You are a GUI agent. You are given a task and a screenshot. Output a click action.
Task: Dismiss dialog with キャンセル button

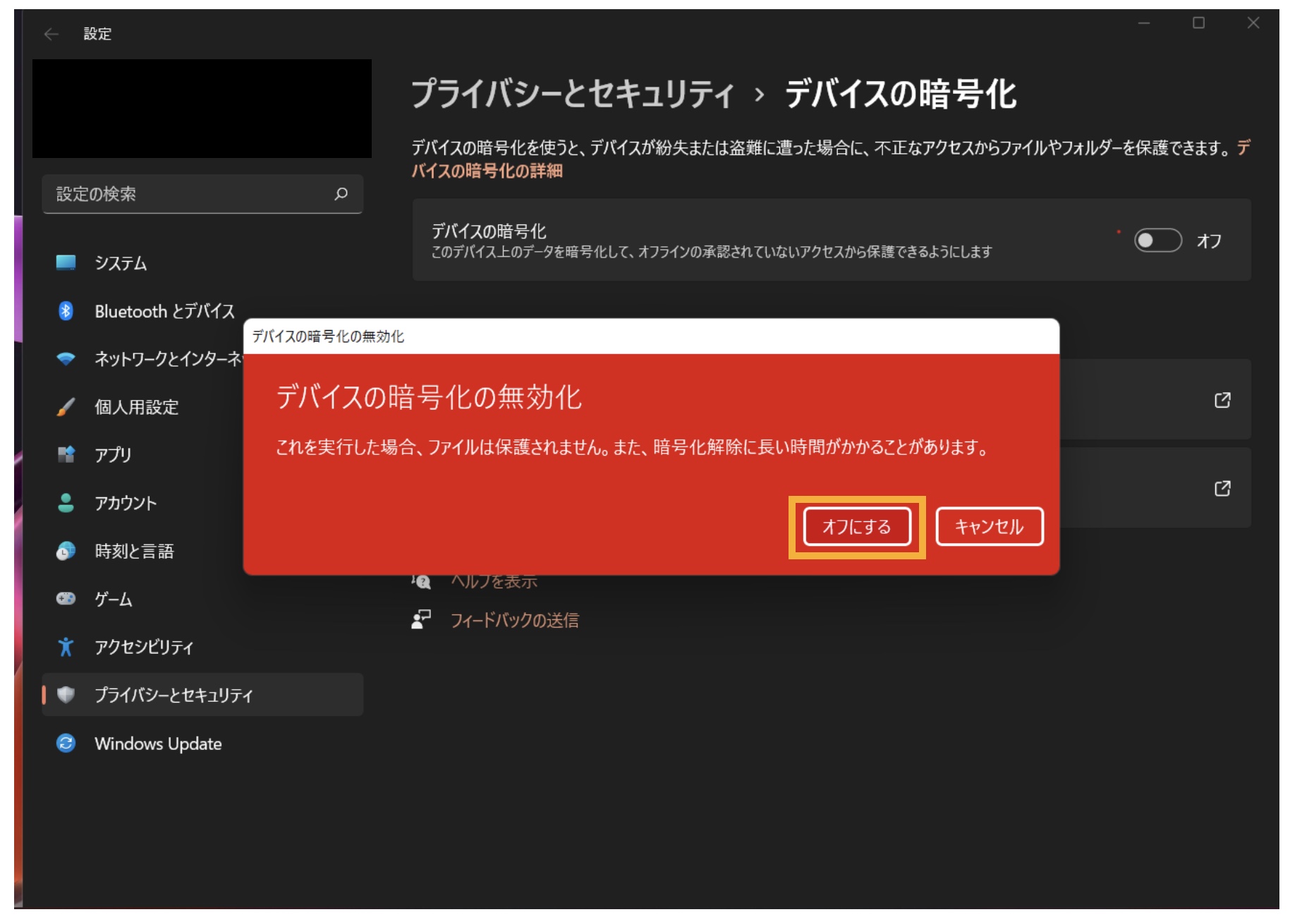(989, 527)
